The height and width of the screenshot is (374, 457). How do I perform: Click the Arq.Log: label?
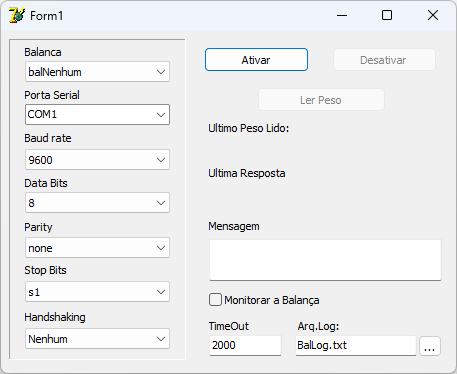pos(318,326)
